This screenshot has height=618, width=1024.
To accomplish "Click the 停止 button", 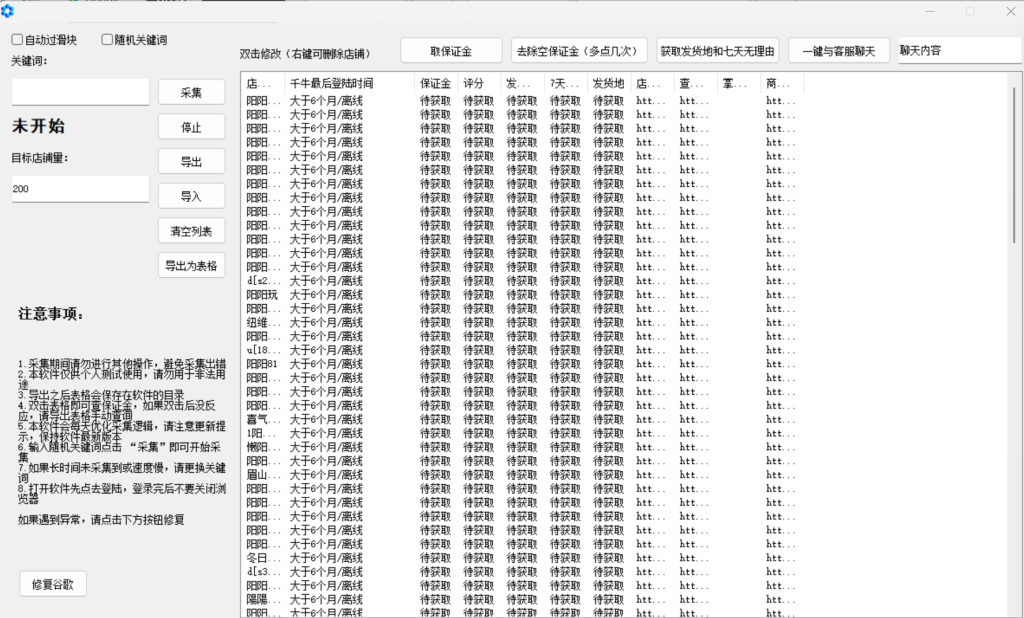I will pyautogui.click(x=191, y=127).
